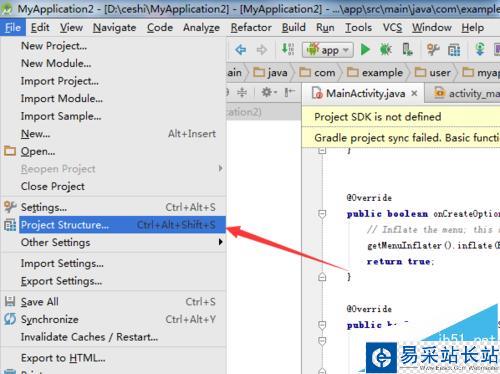The height and width of the screenshot is (374, 500).
Task: Open the Run menu
Action: click(x=325, y=27)
